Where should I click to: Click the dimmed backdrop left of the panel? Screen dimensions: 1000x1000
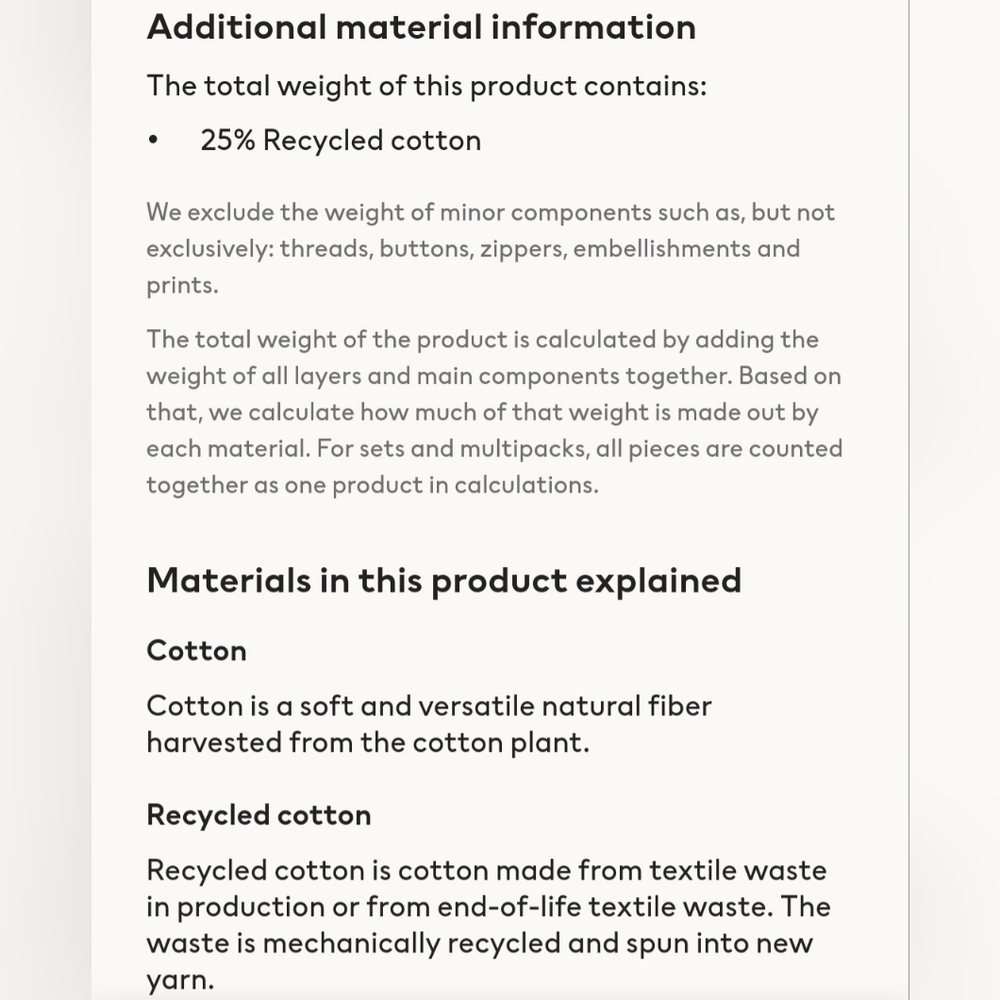(45, 500)
